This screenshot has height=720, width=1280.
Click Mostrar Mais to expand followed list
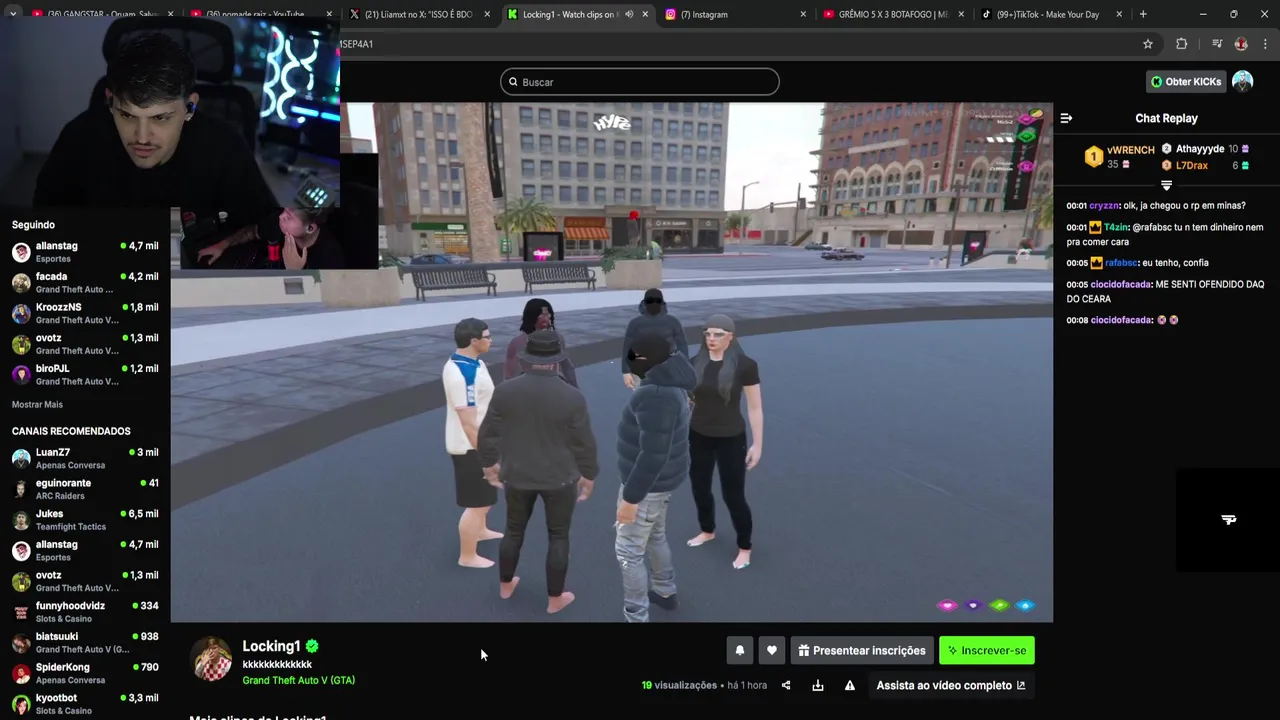tap(37, 404)
